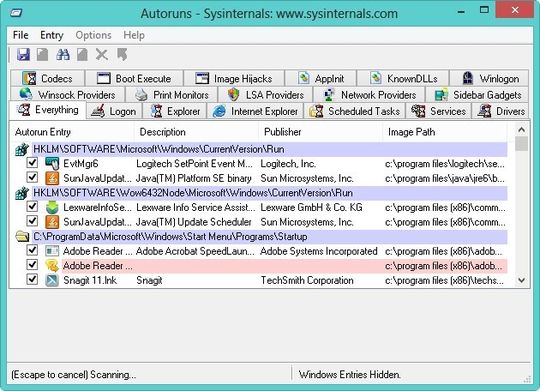Click the Find binoculars toolbar icon
Image resolution: width=540 pixels, height=391 pixels.
point(63,55)
